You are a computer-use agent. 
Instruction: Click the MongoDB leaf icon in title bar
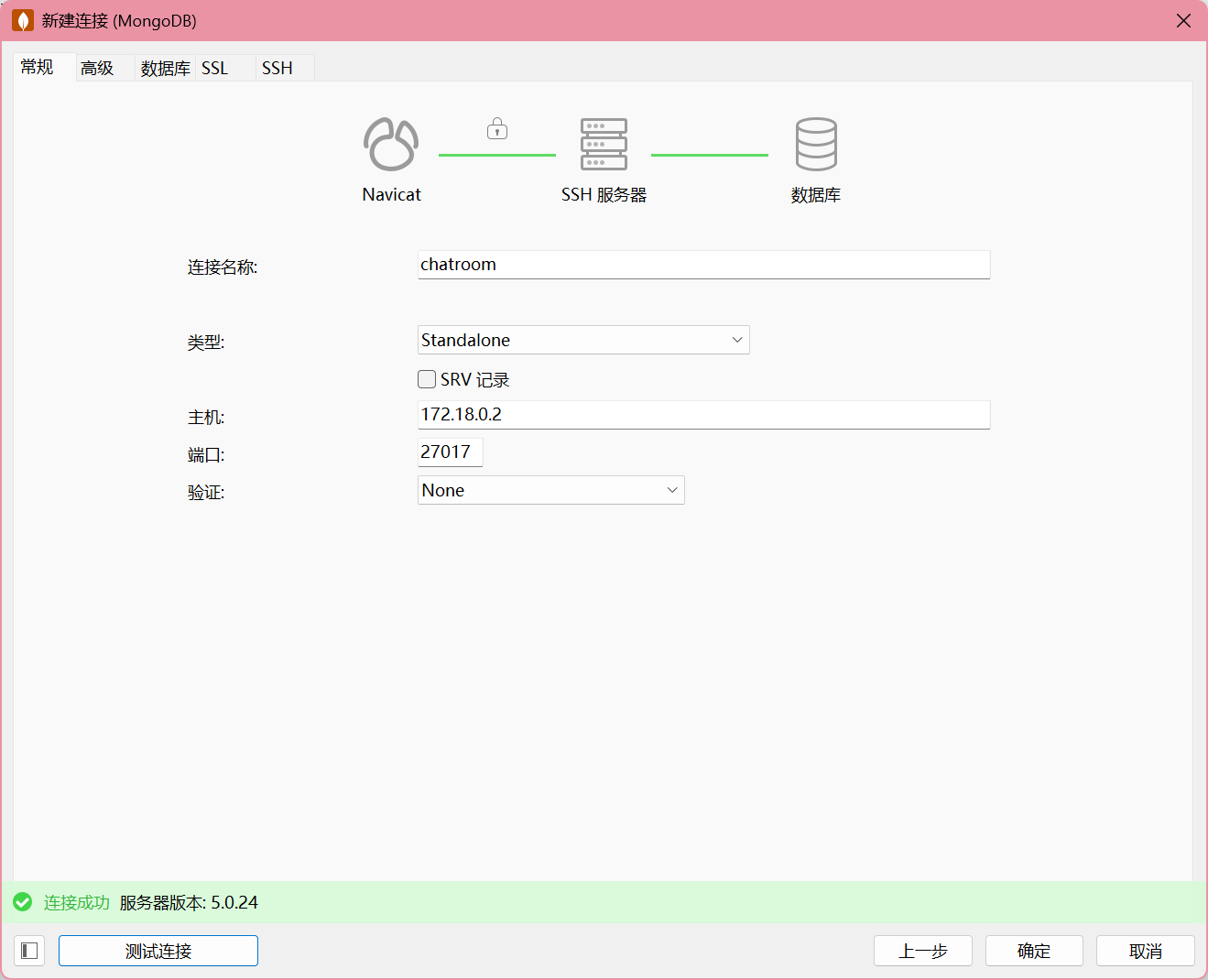[x=23, y=20]
